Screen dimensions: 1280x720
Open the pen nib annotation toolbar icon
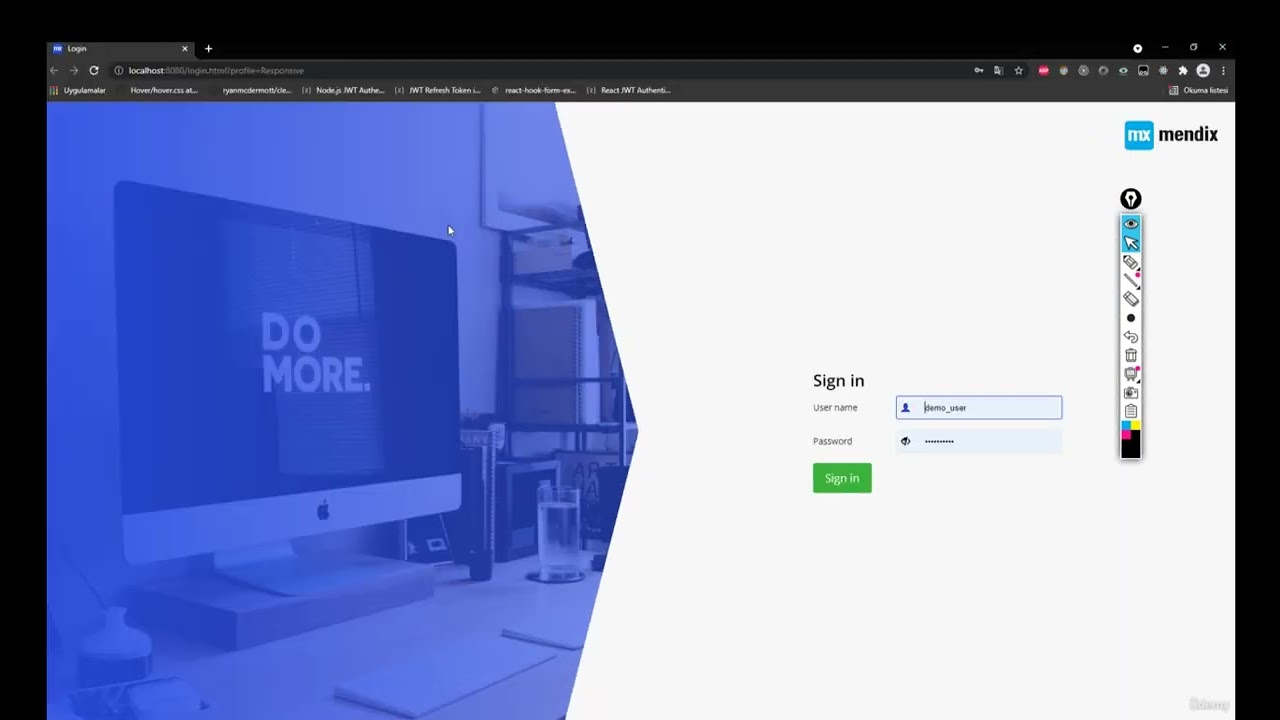[1131, 199]
